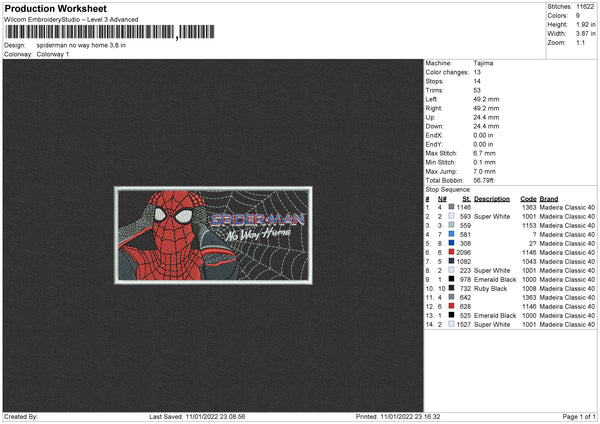The width and height of the screenshot is (600, 424).
Task: Click the 'Code' column header
Action: (x=528, y=199)
